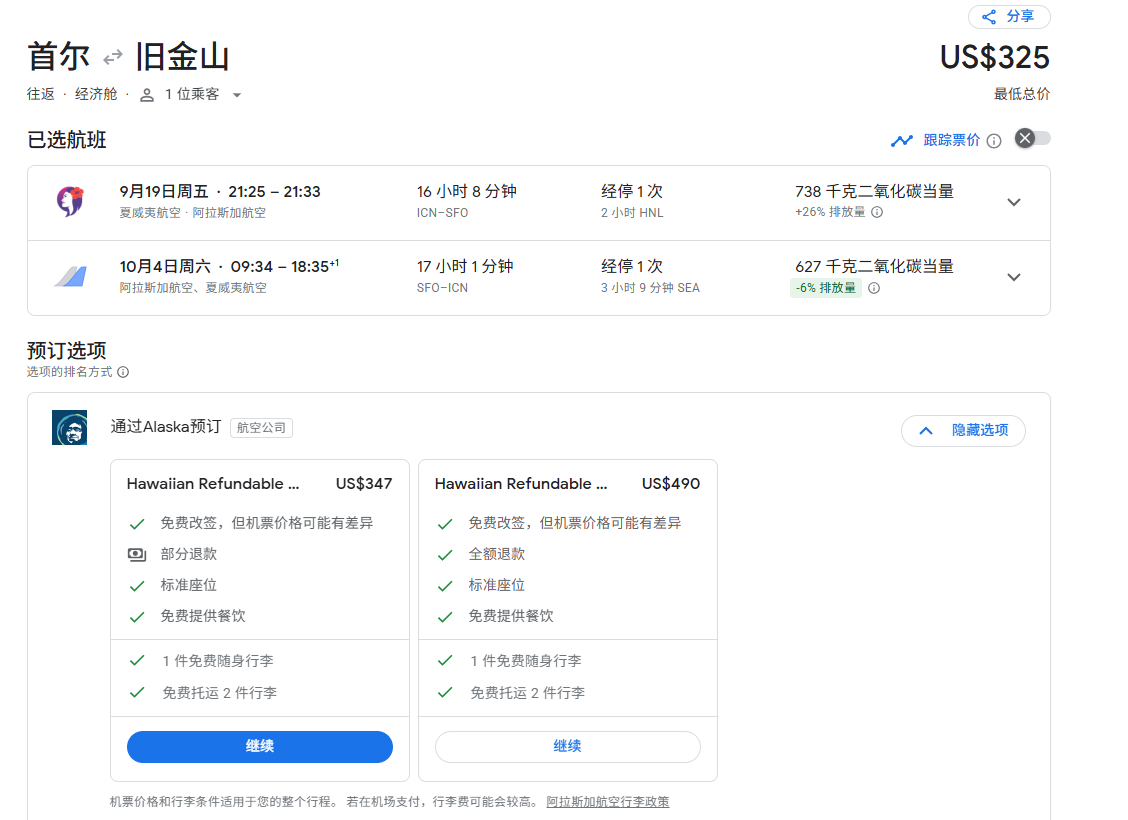Click the Alaska Airlines return flight logo
The image size is (1128, 820).
(x=70, y=277)
